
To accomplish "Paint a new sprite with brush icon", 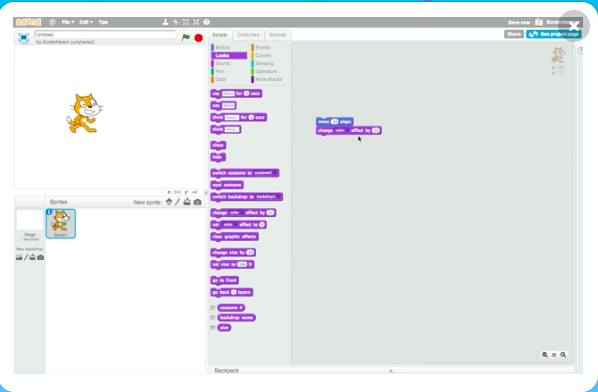I will (178, 202).
